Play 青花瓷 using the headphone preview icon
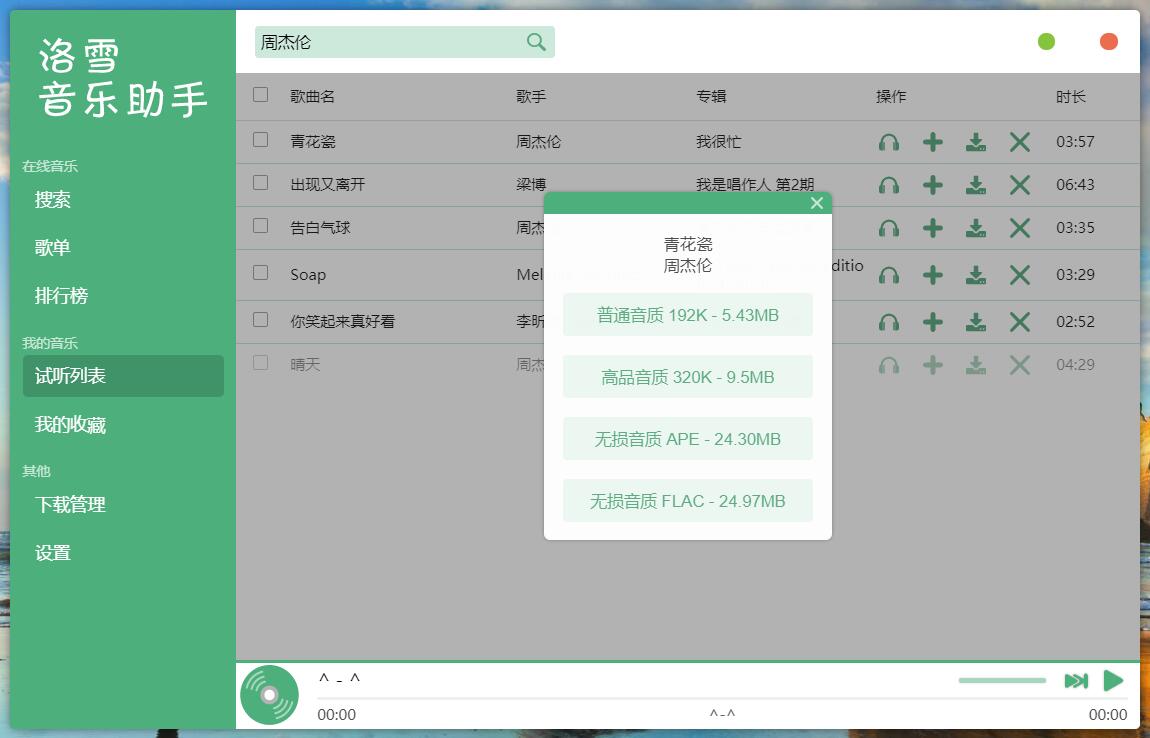This screenshot has height=738, width=1150. pyautogui.click(x=889, y=141)
